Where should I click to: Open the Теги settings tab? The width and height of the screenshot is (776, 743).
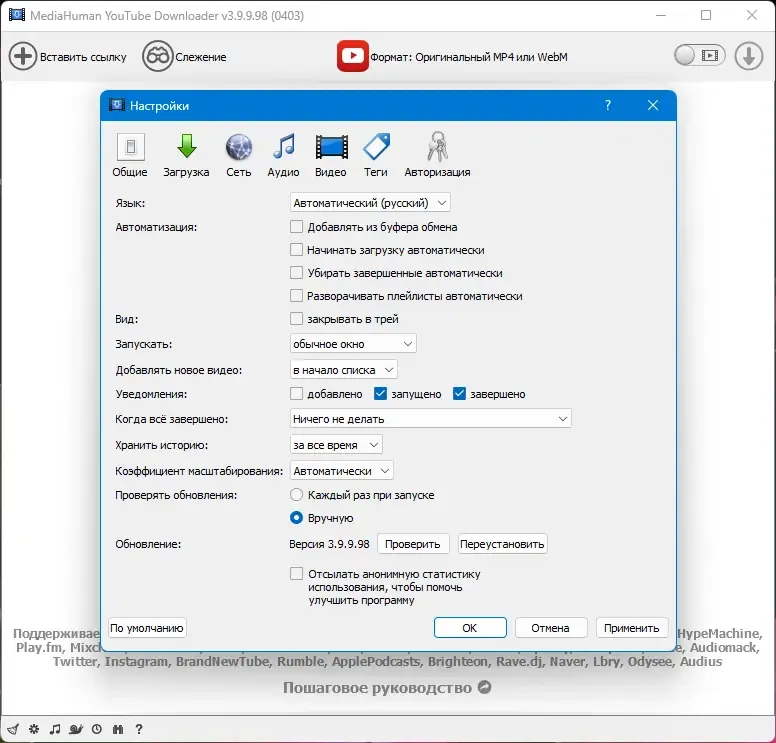coord(376,155)
